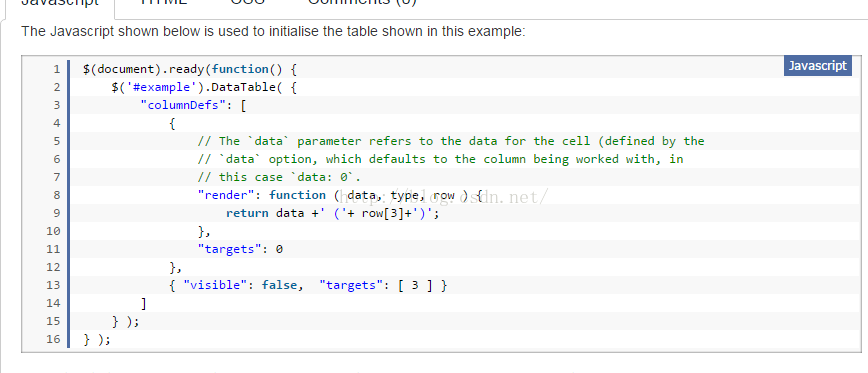Click code "} );" on line 15

point(126,322)
